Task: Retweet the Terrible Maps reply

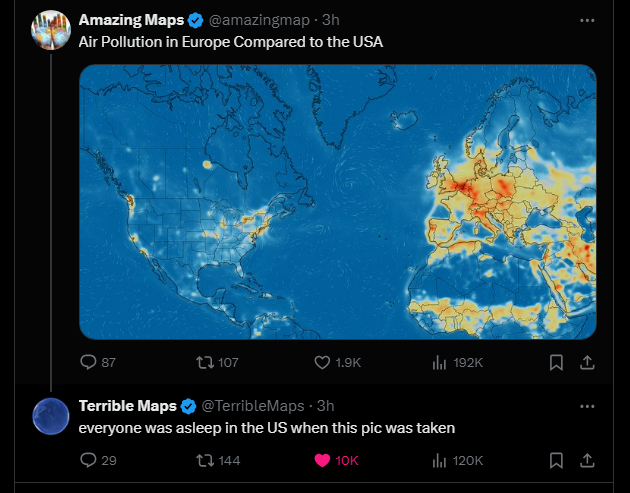Action: click(202, 460)
